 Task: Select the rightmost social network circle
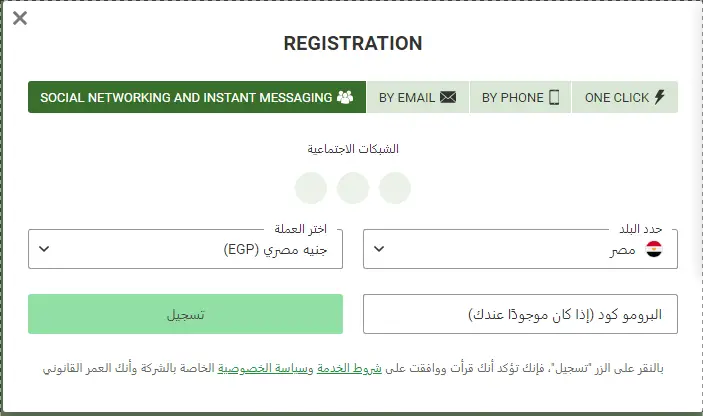(x=395, y=187)
